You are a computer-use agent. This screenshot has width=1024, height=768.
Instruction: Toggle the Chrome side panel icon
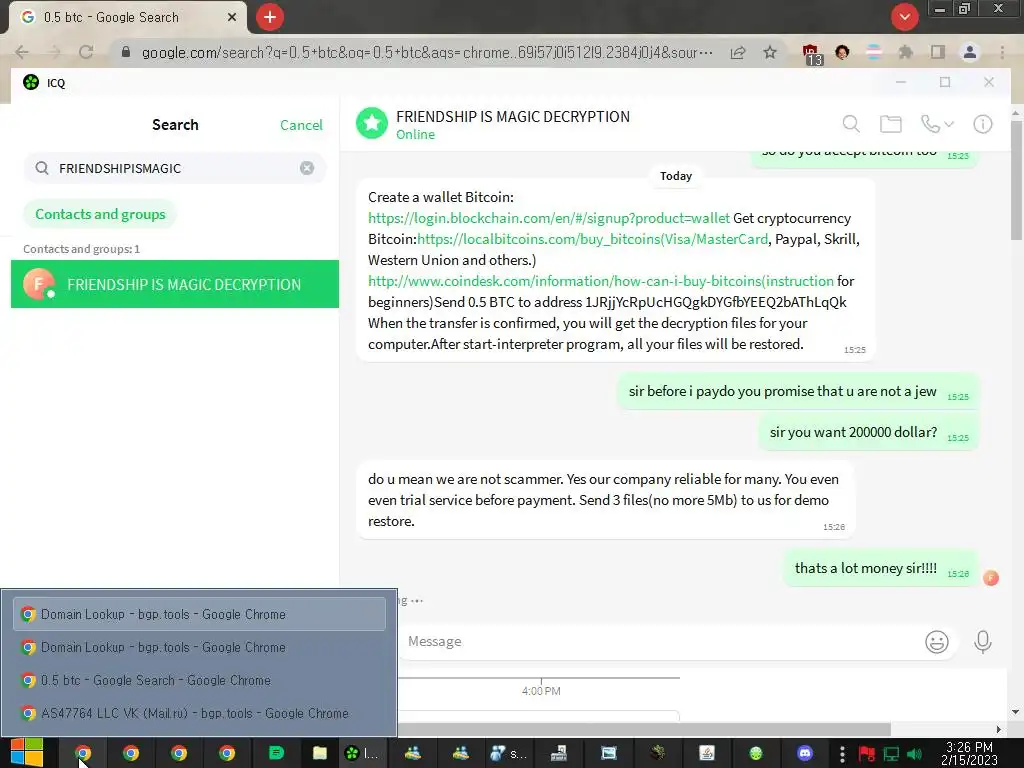[938, 52]
